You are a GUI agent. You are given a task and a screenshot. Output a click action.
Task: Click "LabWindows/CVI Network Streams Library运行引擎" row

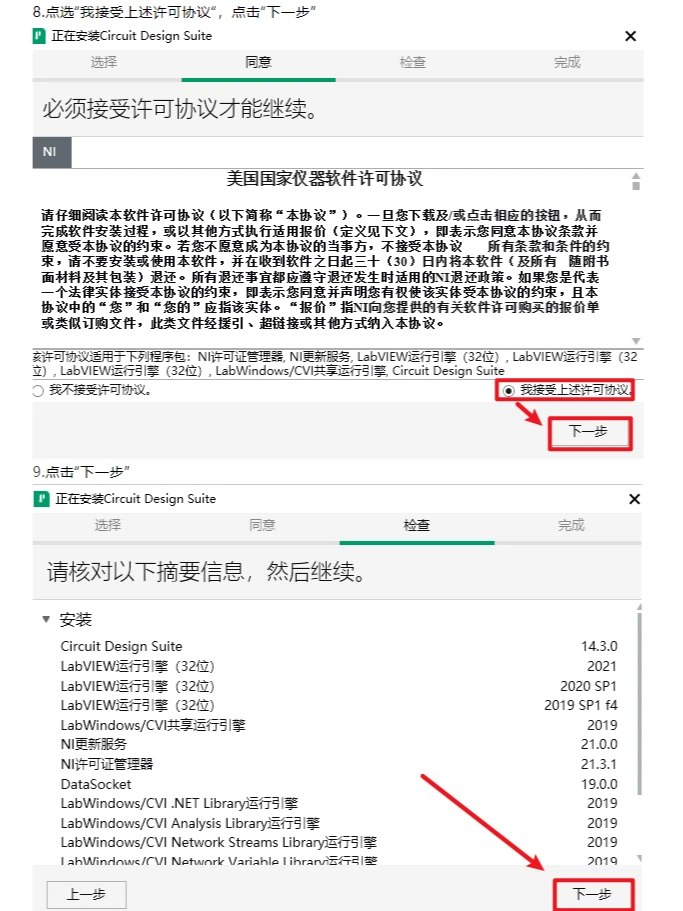[339, 842]
